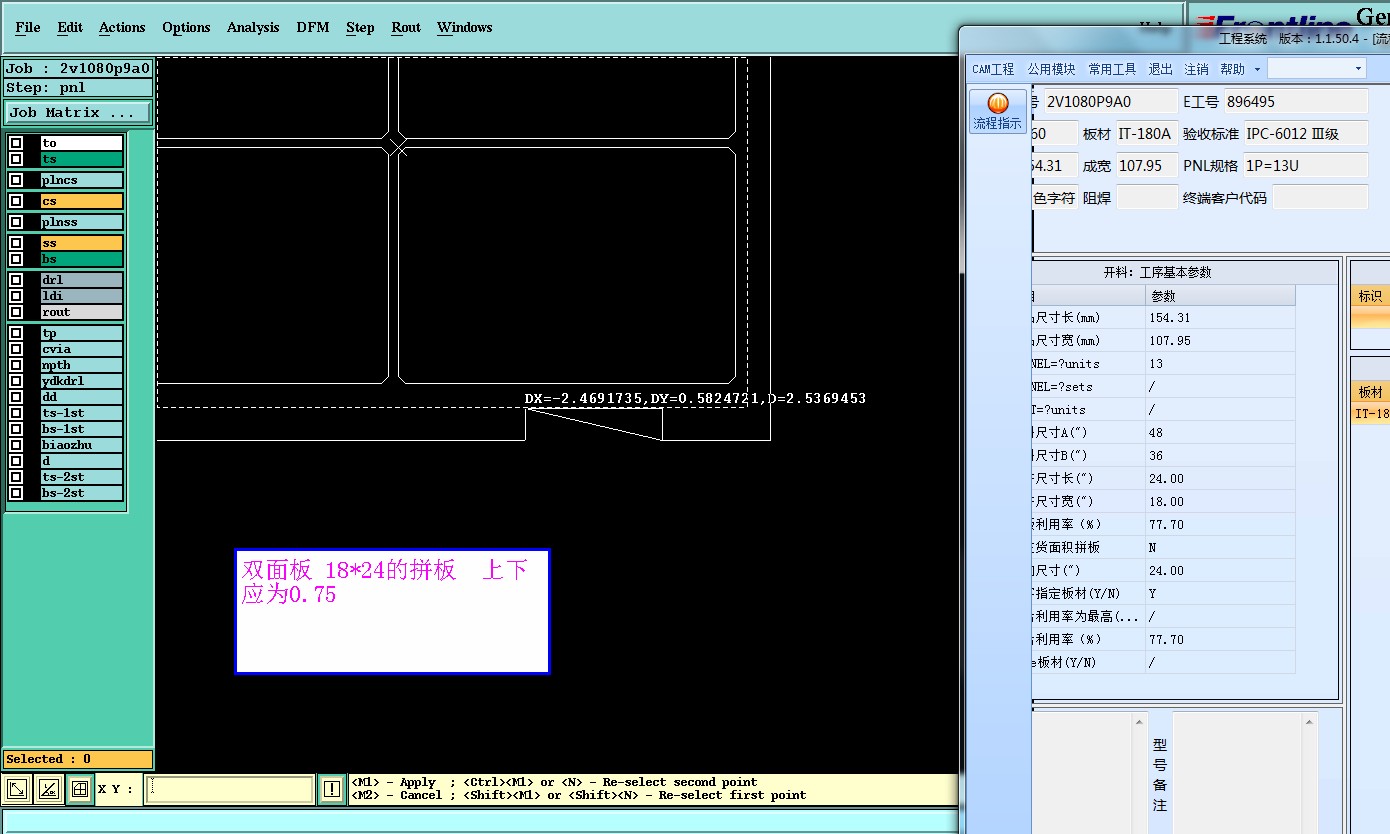This screenshot has width=1390, height=834.
Task: Toggle the 'ts' layer checkbox
Action: (x=16, y=159)
